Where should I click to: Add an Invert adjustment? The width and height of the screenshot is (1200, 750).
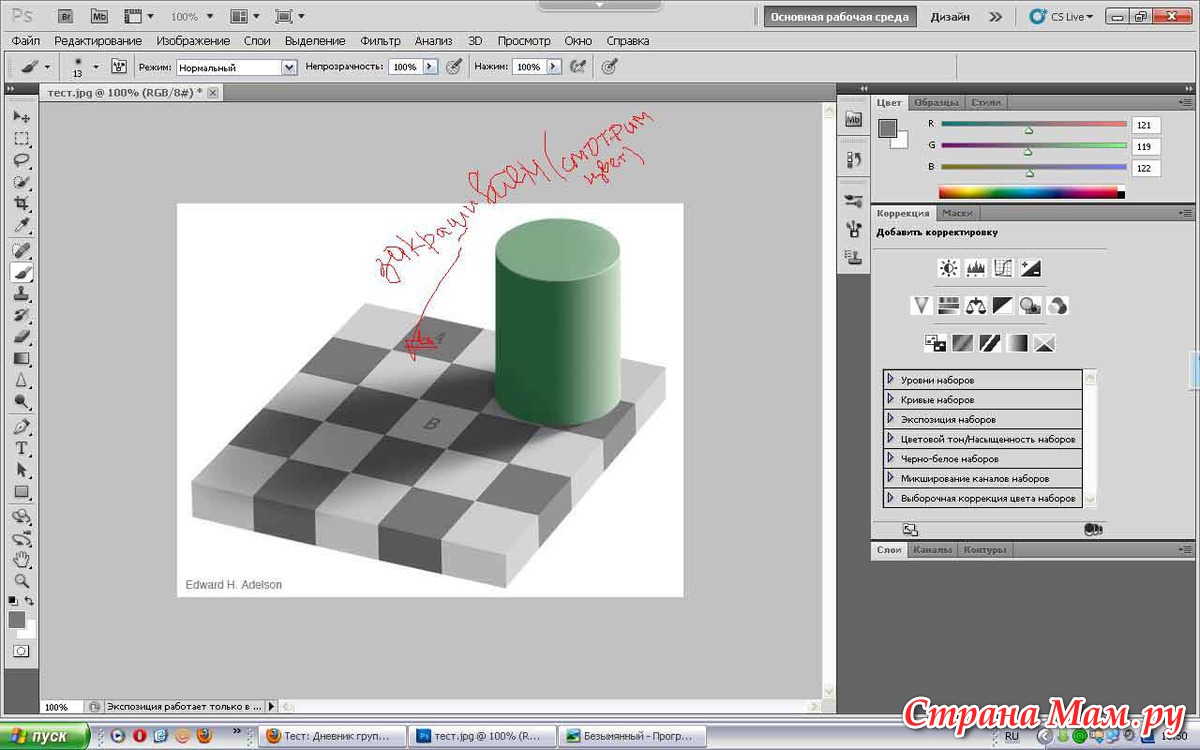(x=935, y=344)
